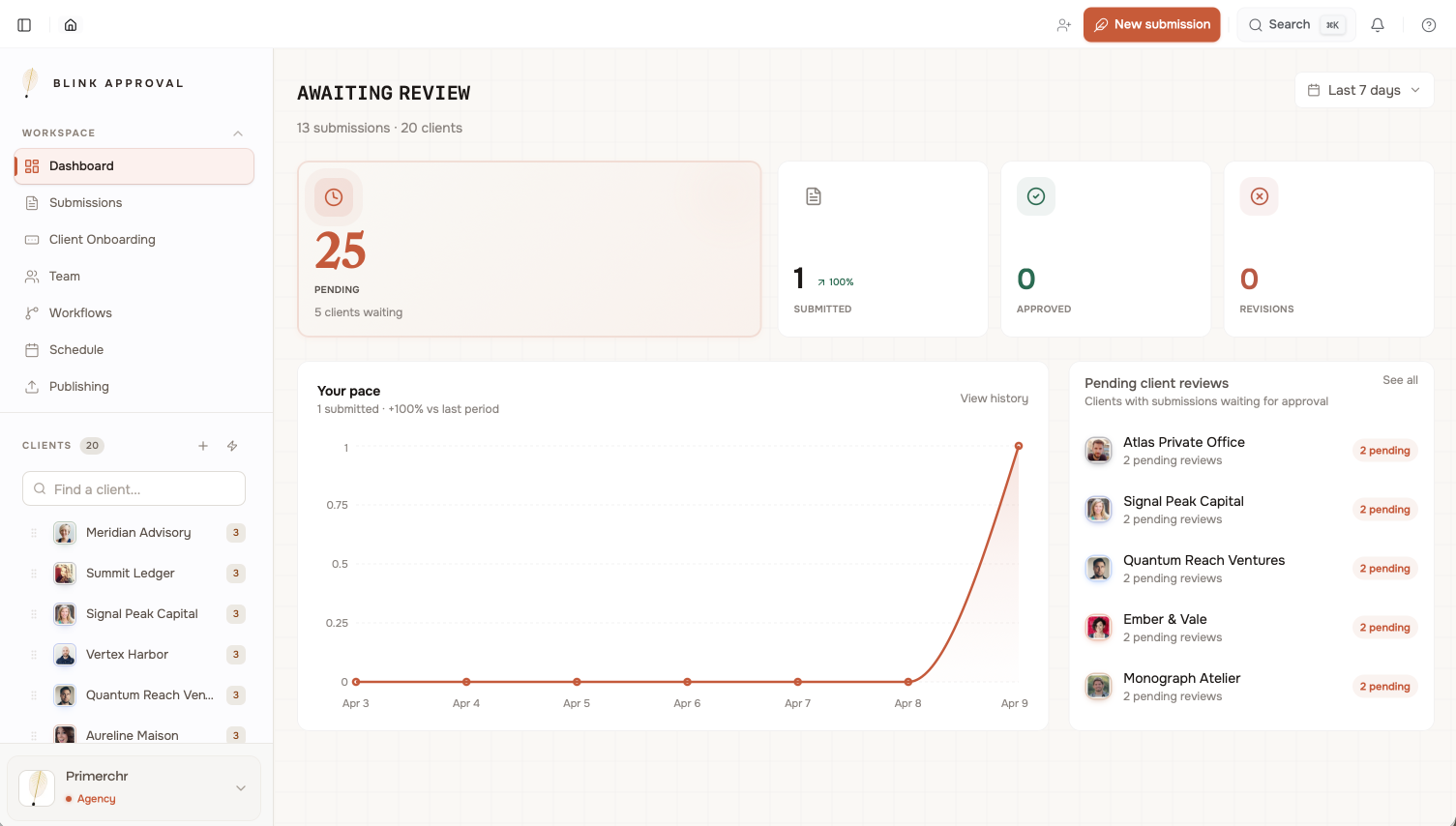
Task: Open the notifications bell
Action: pos(1377,25)
